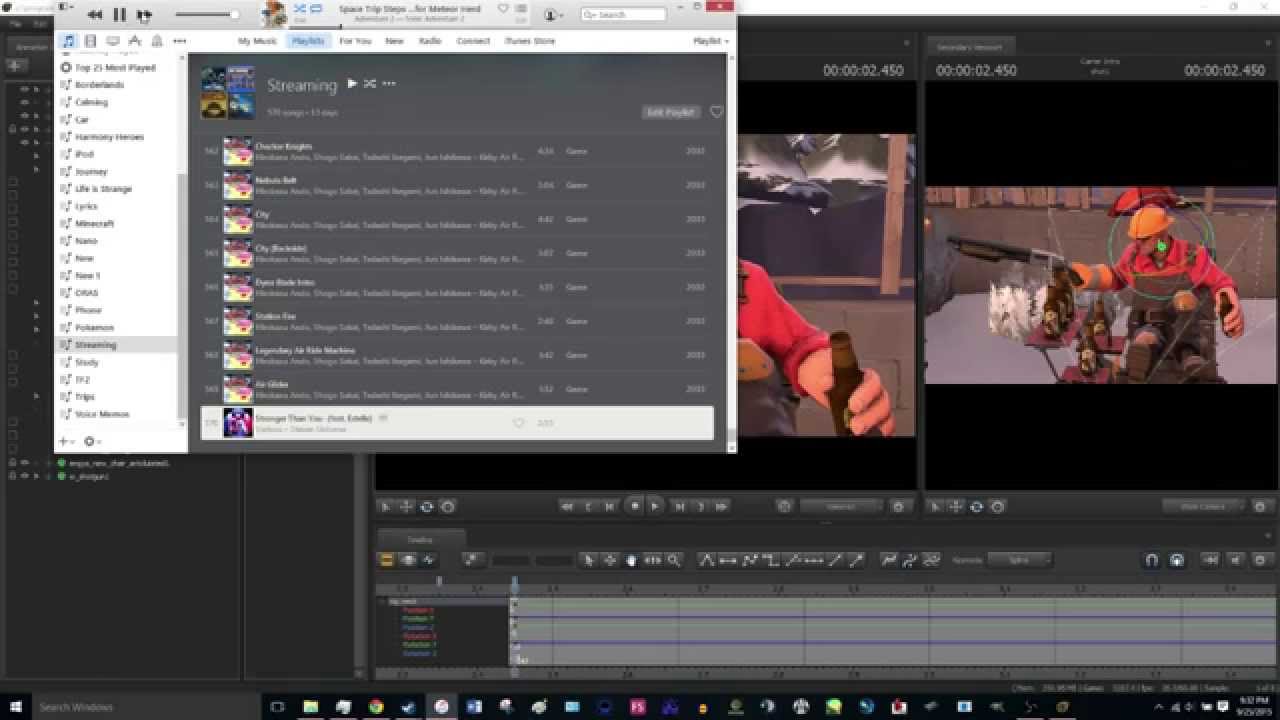This screenshot has width=1280, height=720.
Task: Select the TV Shows library icon
Action: click(x=112, y=41)
